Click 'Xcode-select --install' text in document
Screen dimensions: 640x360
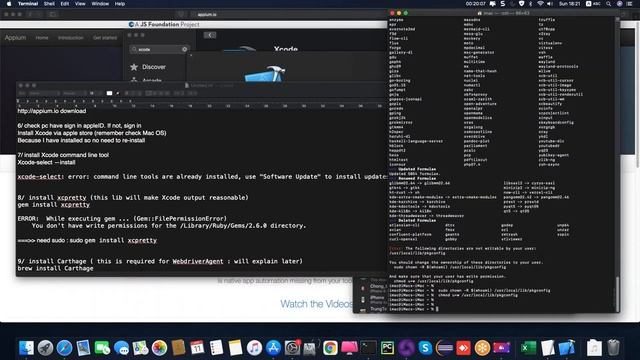47,162
